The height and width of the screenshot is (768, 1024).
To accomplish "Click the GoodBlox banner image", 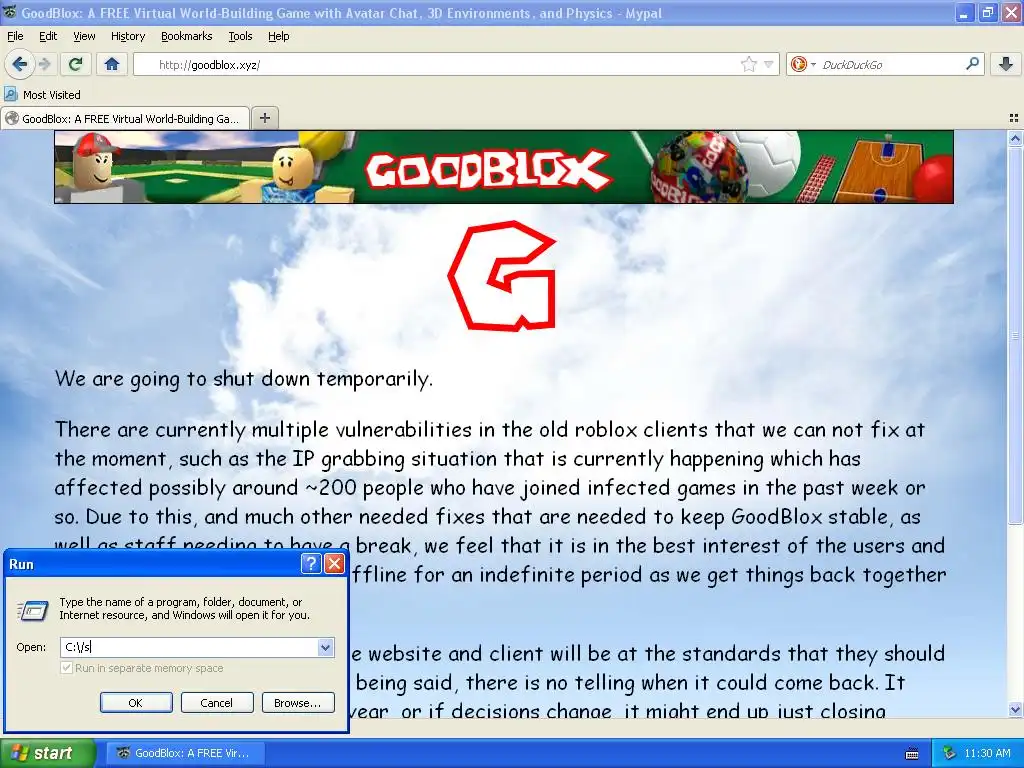I will point(504,167).
